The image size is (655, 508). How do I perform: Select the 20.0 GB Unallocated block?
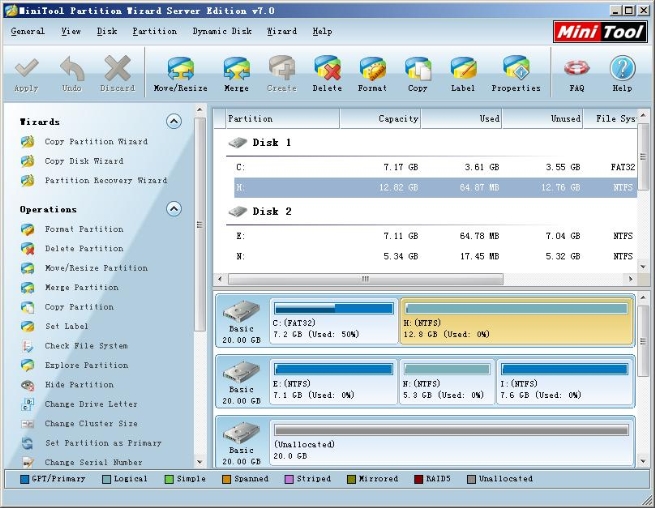pyautogui.click(x=451, y=442)
